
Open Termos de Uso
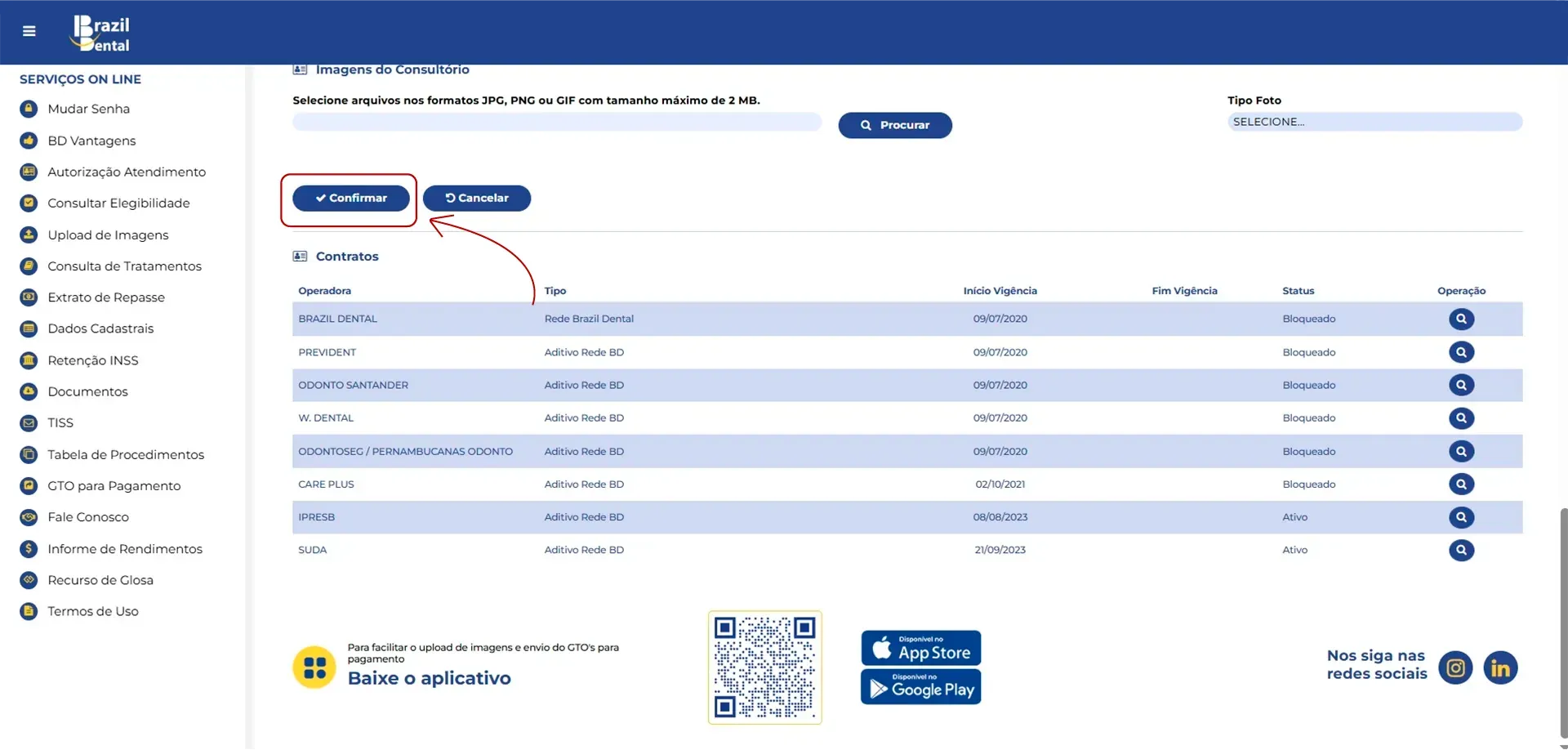click(93, 611)
